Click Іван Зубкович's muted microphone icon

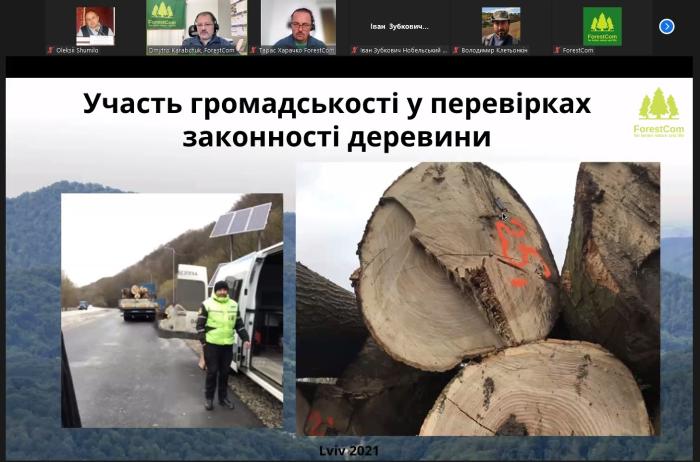(x=354, y=50)
